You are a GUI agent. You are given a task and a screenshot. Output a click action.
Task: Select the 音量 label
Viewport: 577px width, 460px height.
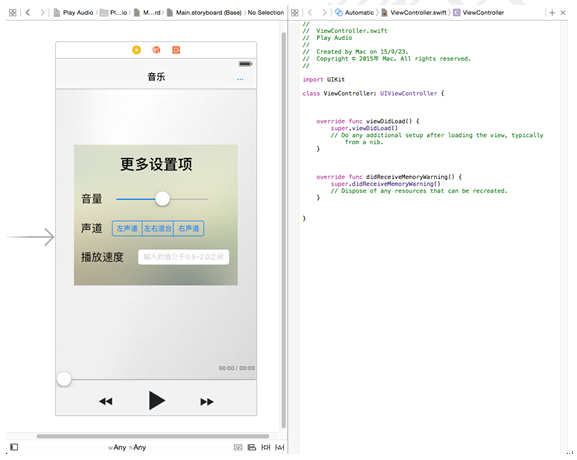point(92,199)
